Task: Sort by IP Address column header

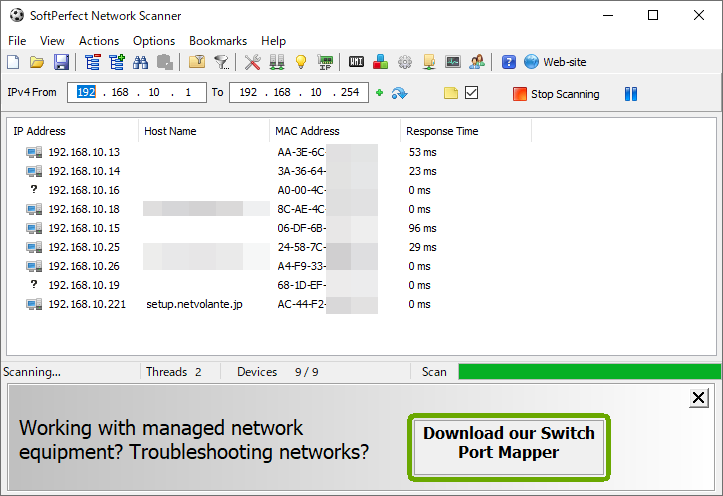Action: (x=72, y=131)
